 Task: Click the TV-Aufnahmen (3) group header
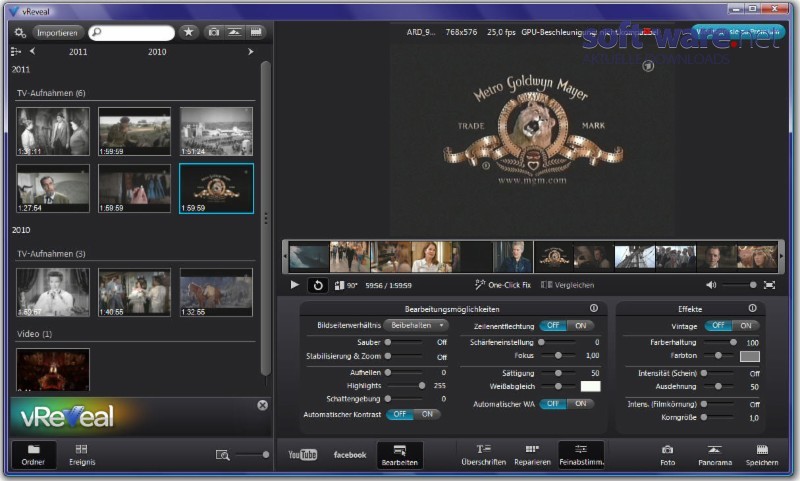pos(51,254)
